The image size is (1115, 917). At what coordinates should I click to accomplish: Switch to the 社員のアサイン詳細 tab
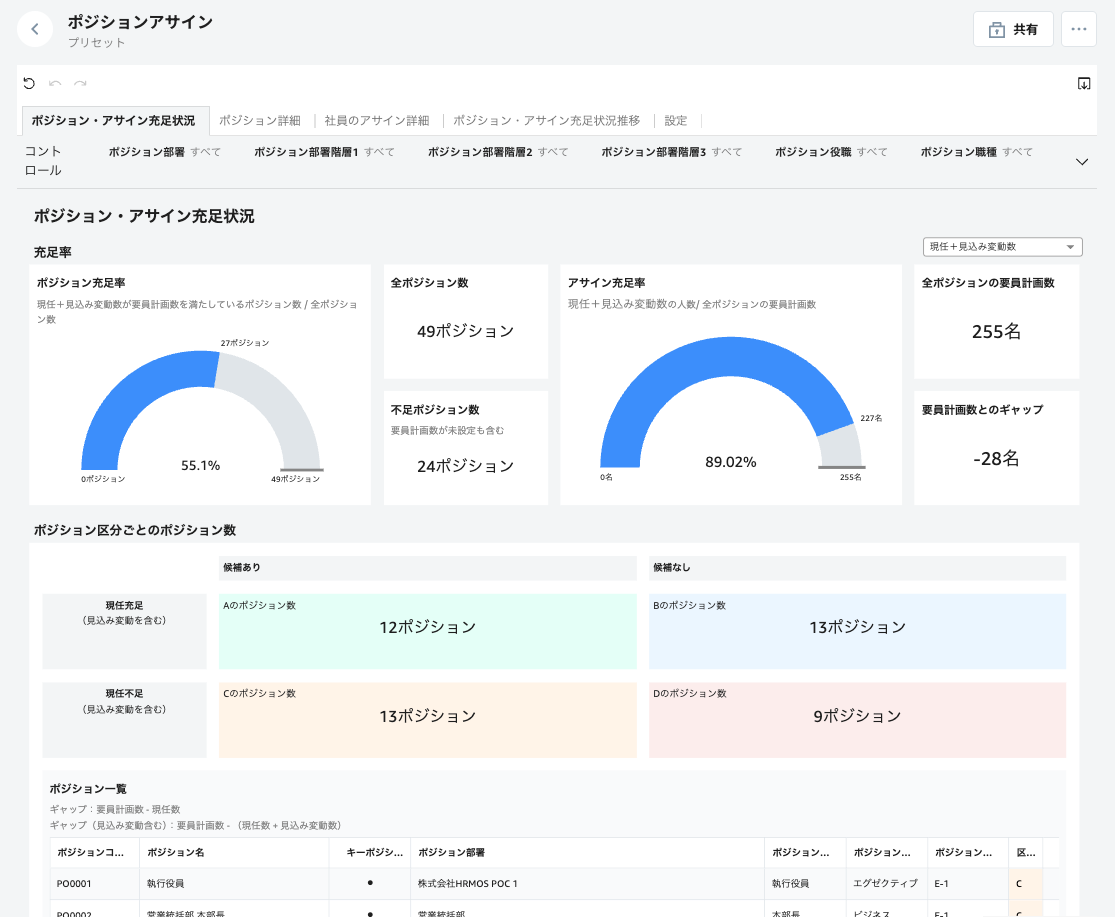point(377,120)
